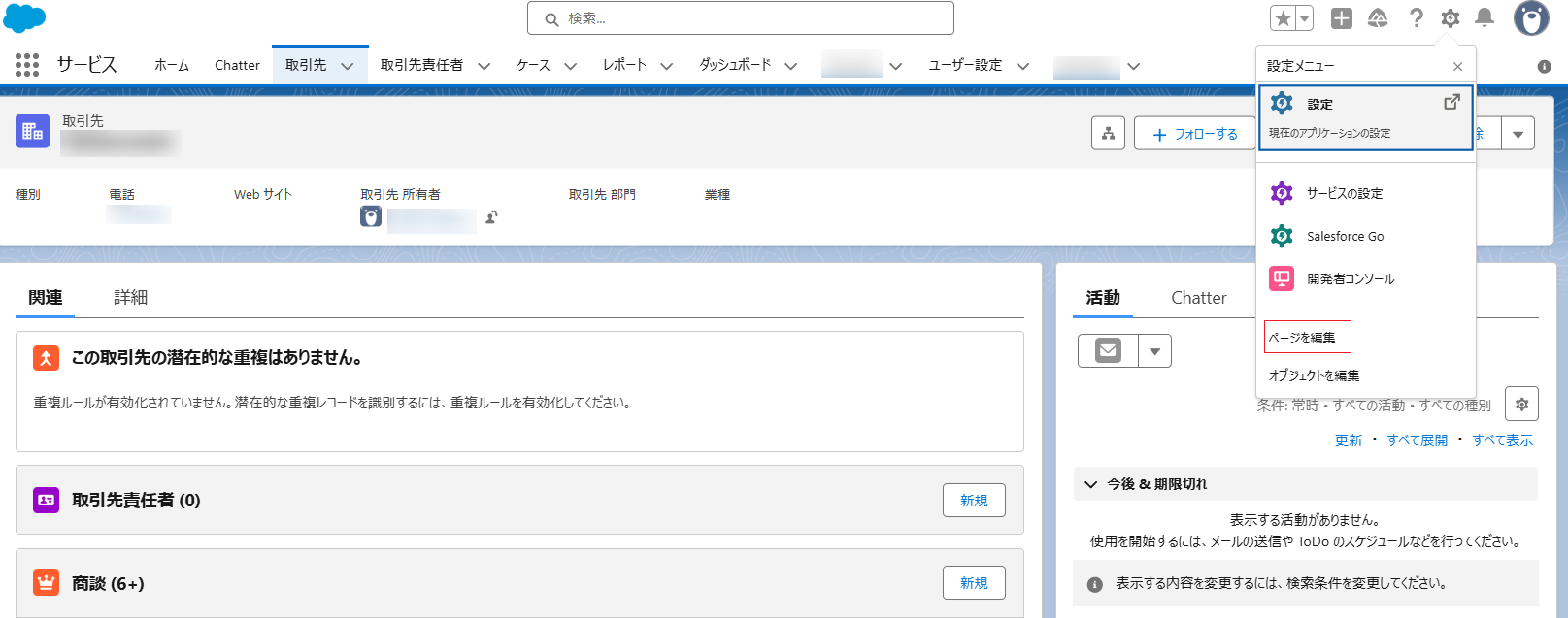Click the email envelope activity button

pos(1108,350)
